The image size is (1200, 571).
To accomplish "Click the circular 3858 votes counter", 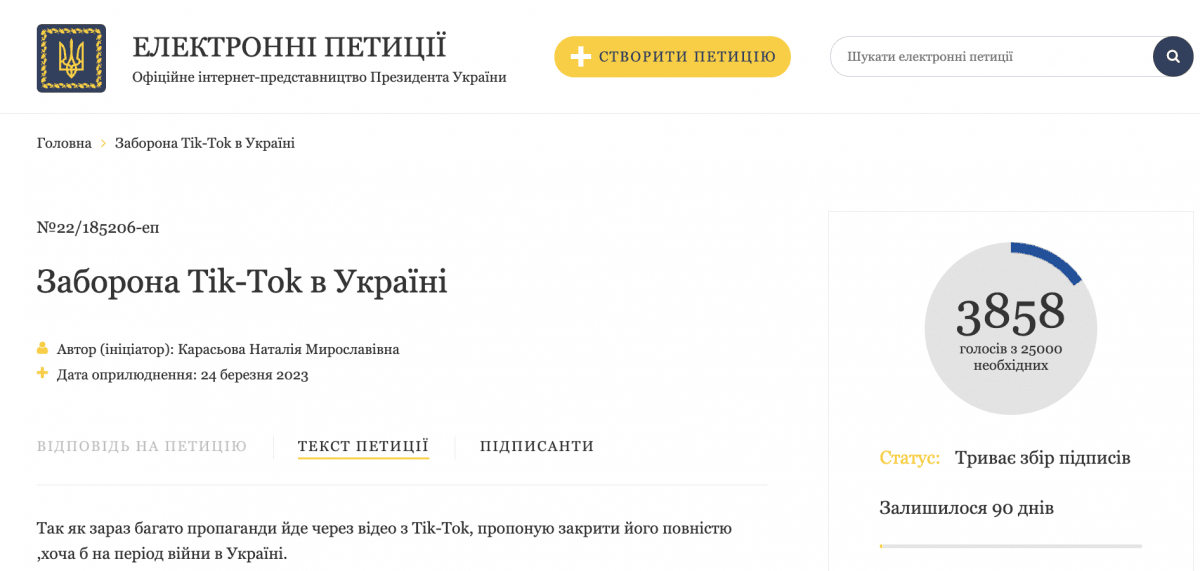I will pos(1010,328).
